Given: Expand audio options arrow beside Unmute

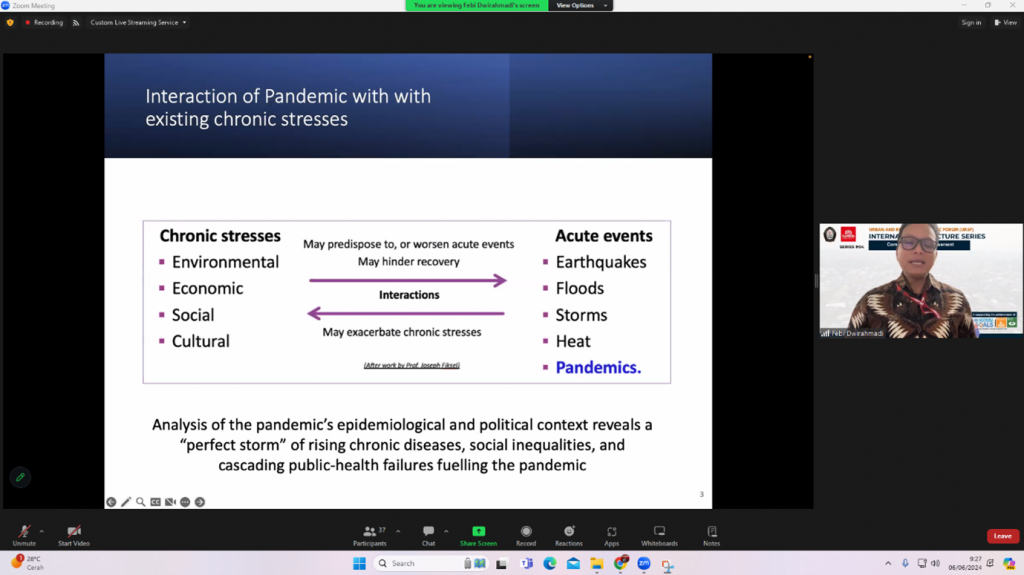Looking at the screenshot, I should coord(42,531).
